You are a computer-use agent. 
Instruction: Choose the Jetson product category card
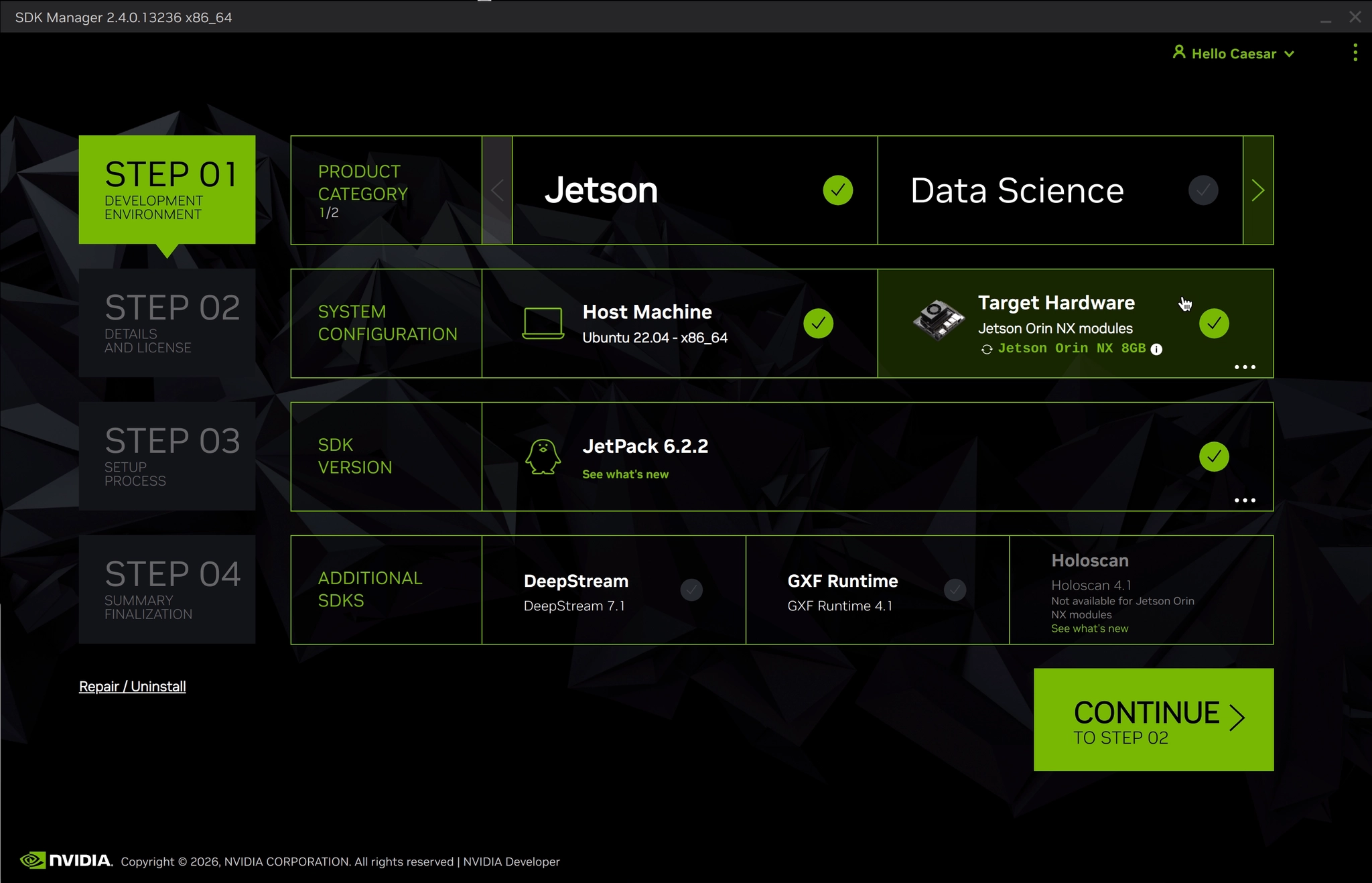point(695,190)
